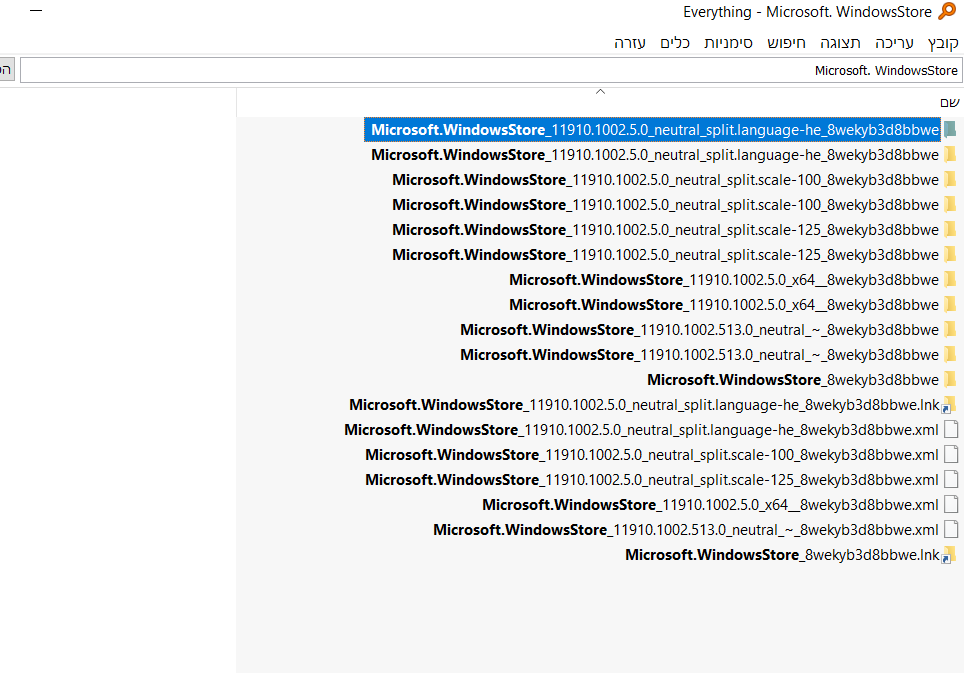Open the תצוגה (View) menu
This screenshot has height=673, width=964.
pyautogui.click(x=840, y=43)
